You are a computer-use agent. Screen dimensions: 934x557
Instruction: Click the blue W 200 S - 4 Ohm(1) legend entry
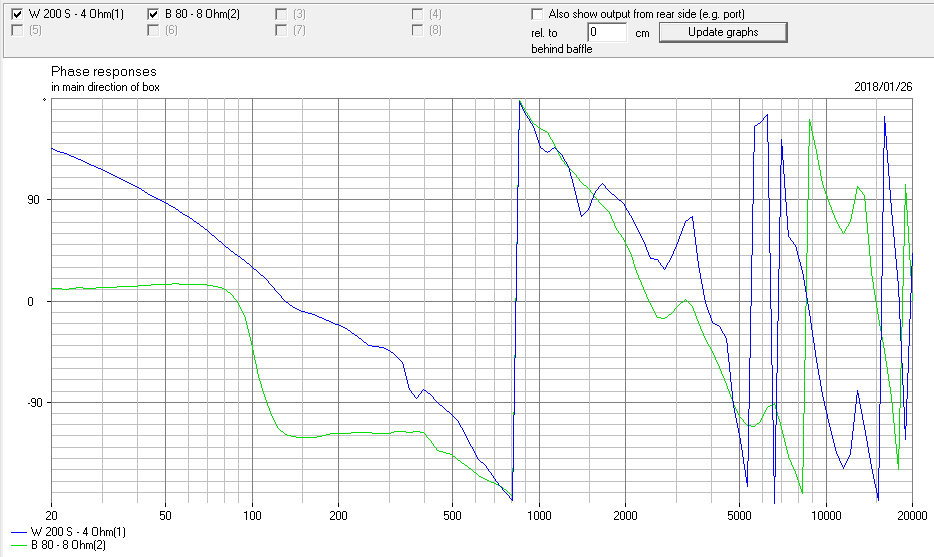pos(69,531)
